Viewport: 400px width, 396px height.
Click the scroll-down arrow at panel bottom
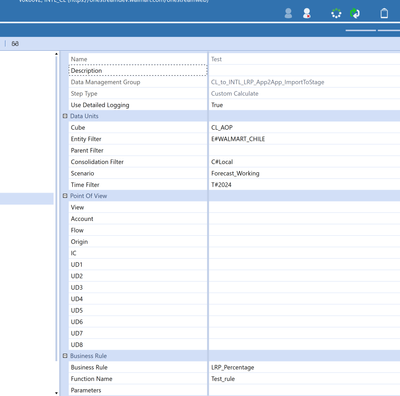[56, 393]
